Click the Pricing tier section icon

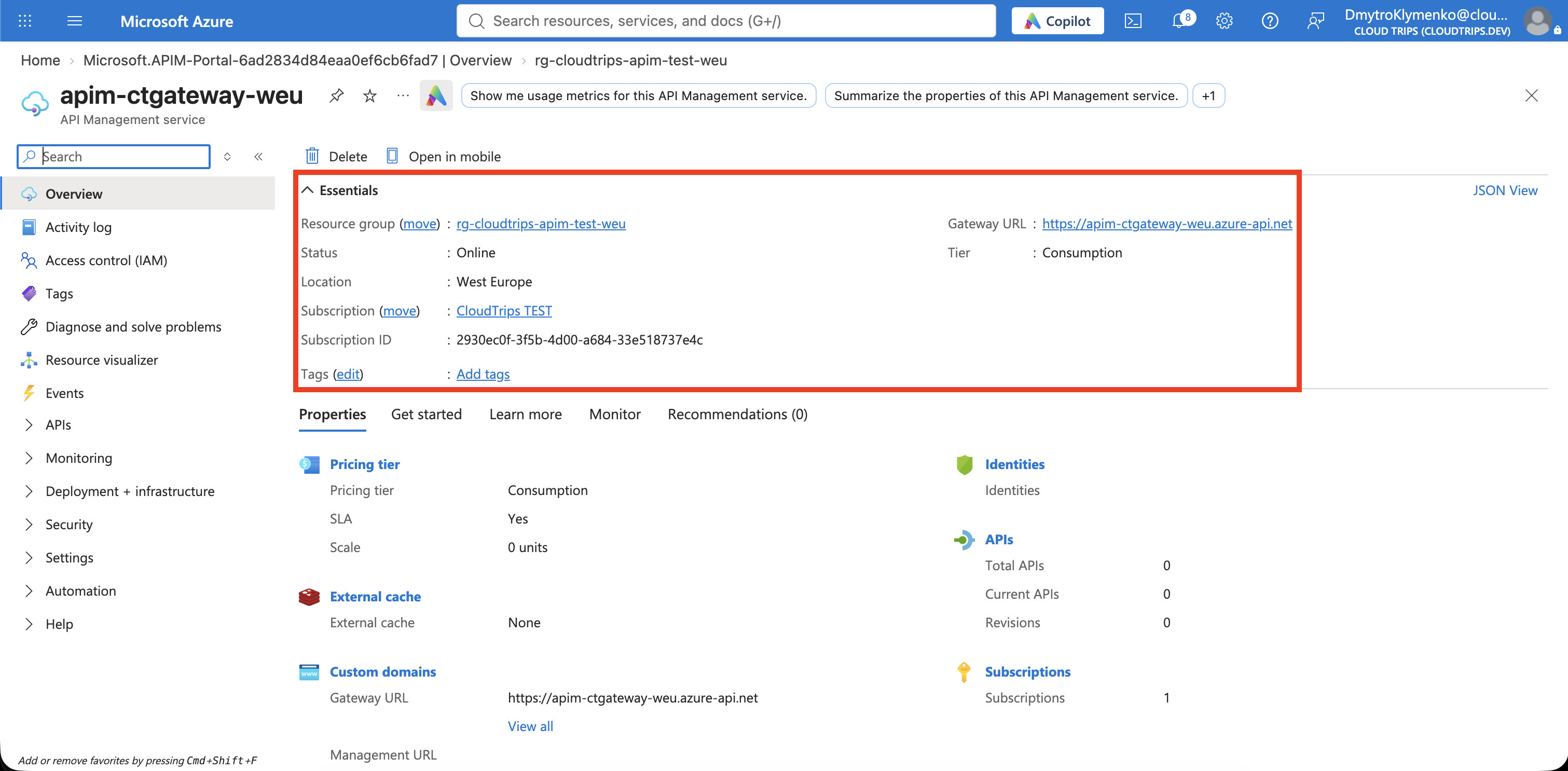pos(309,464)
